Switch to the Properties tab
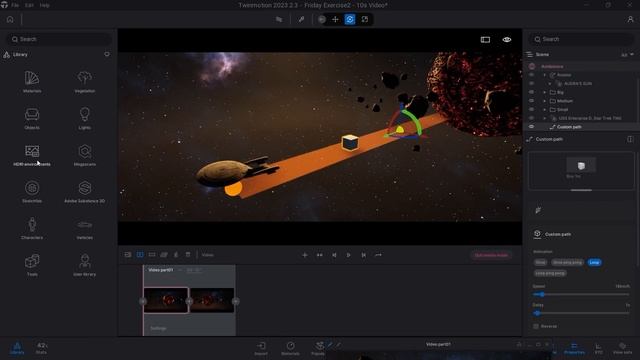 tap(574, 348)
